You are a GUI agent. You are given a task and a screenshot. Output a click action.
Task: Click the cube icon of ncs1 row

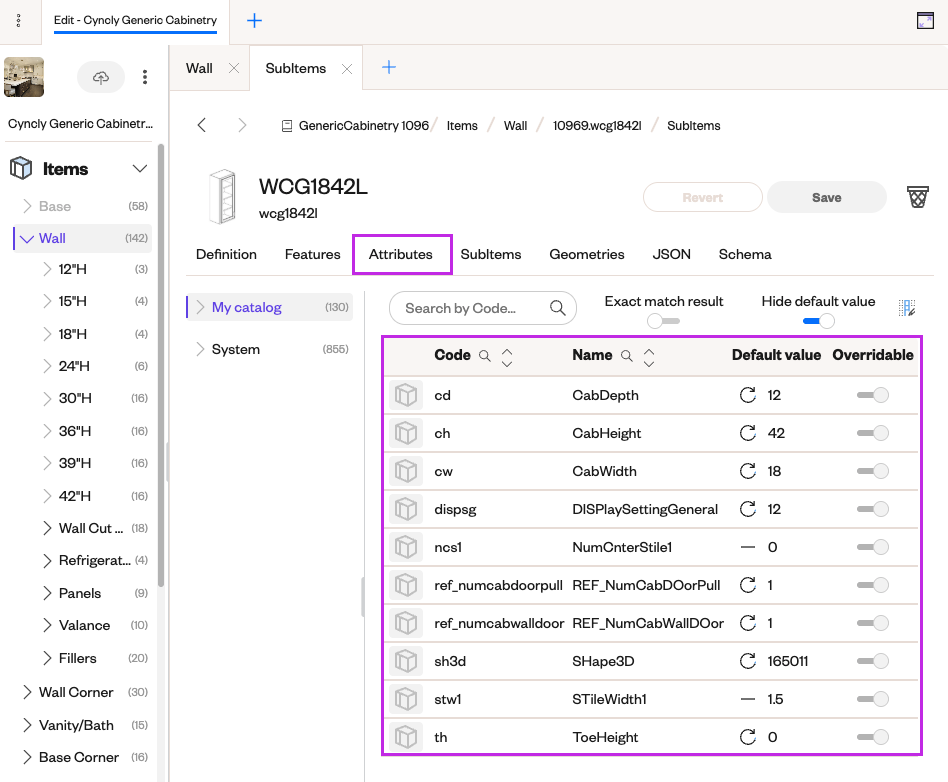(x=406, y=547)
